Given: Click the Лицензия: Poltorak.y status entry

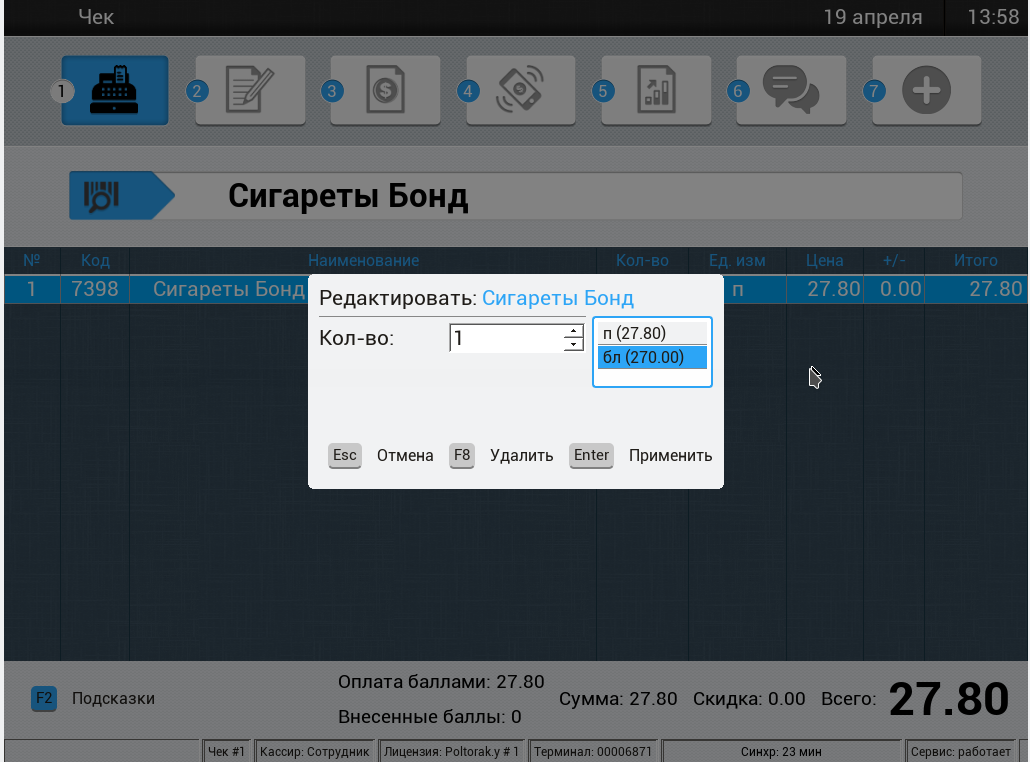Looking at the screenshot, I should [451, 751].
